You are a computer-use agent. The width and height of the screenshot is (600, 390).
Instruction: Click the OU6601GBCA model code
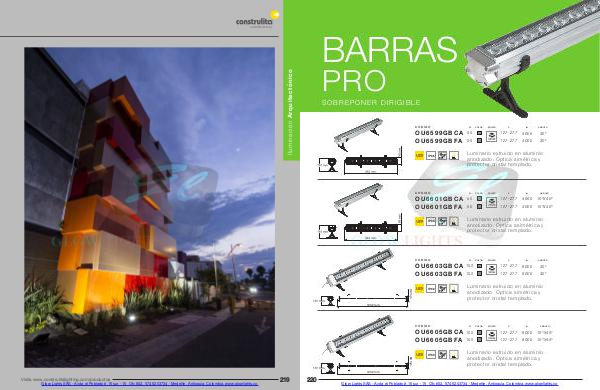(x=439, y=199)
